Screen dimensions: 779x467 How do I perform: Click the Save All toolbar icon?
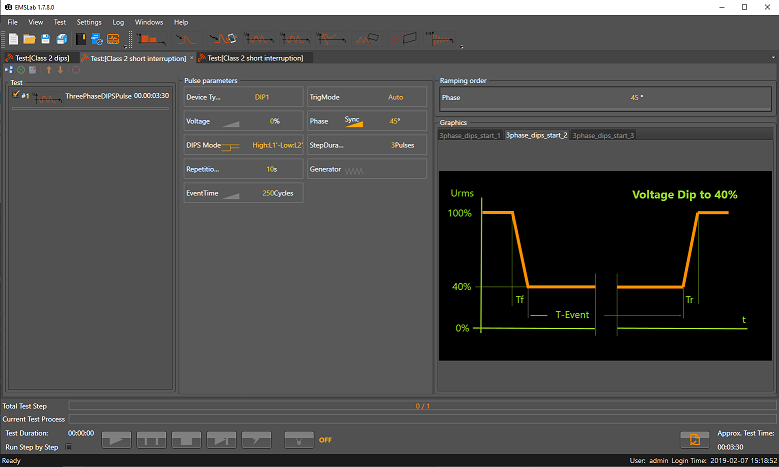pos(62,39)
